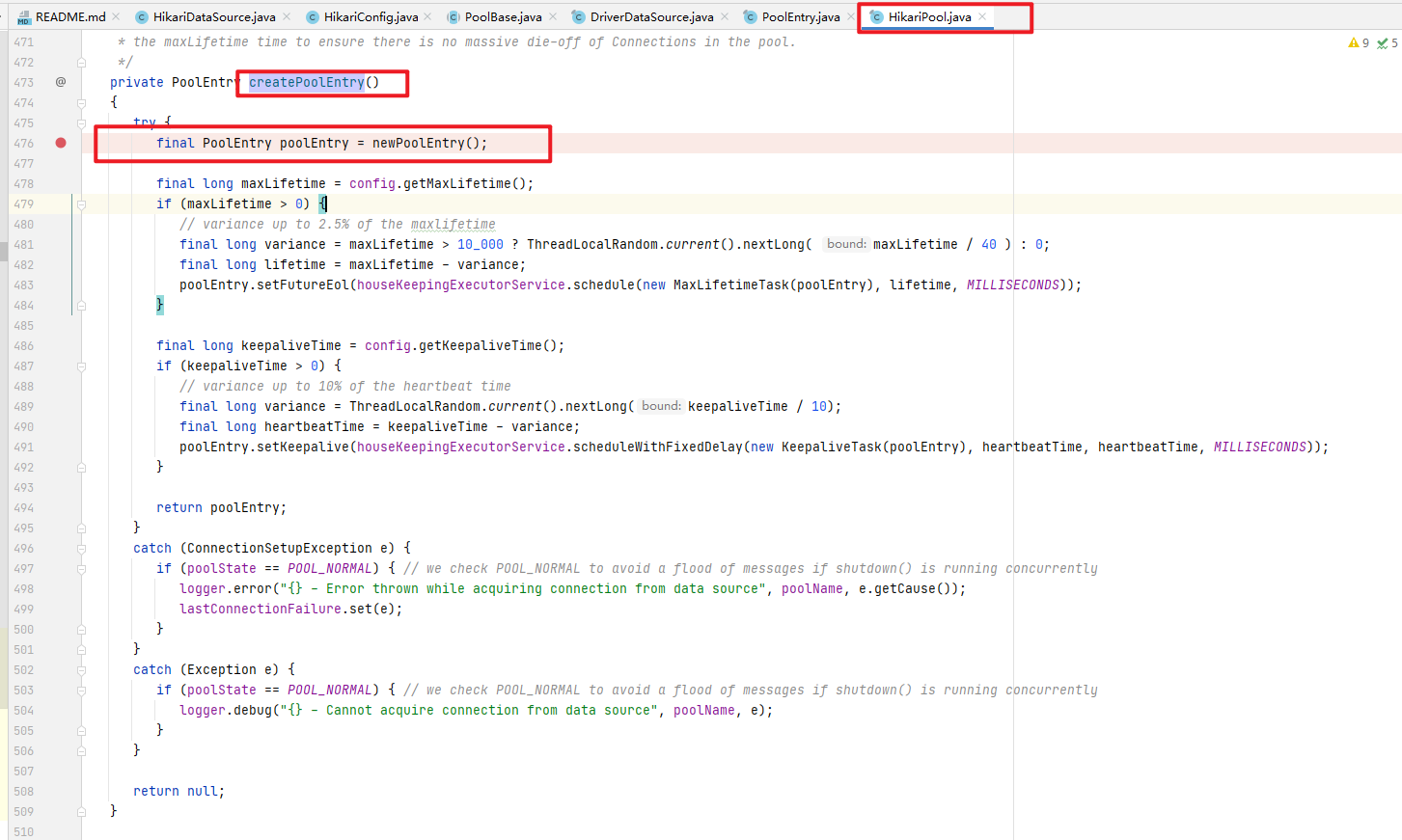1402x840 pixels.
Task: Click the green check indicator showing 5
Action: (x=1388, y=42)
